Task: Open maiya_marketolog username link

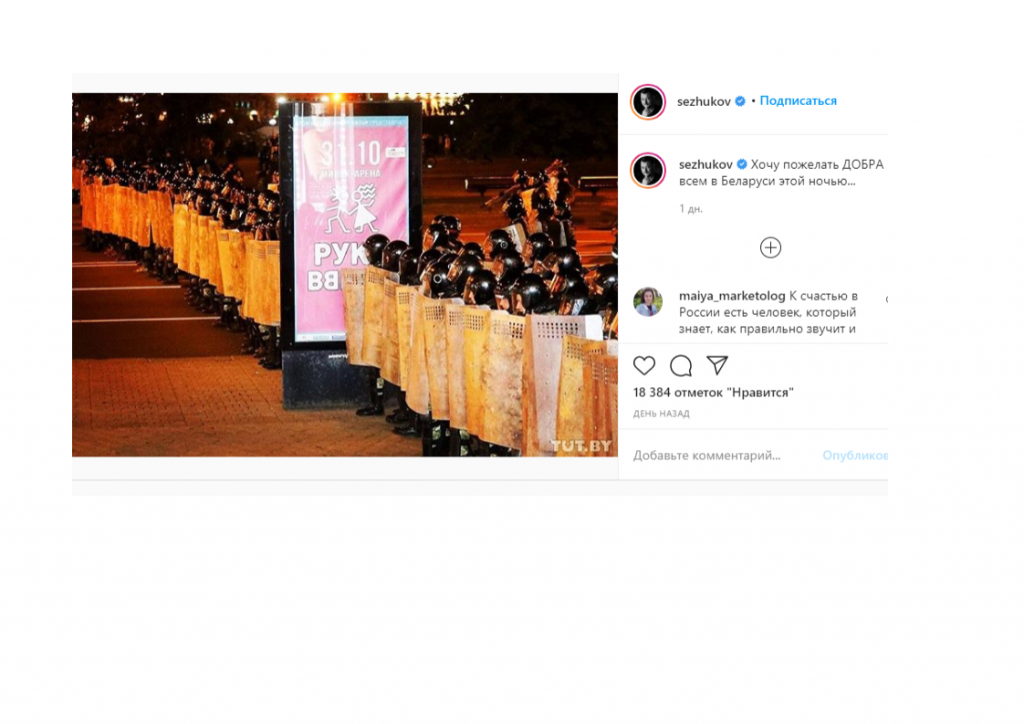Action: pos(732,296)
